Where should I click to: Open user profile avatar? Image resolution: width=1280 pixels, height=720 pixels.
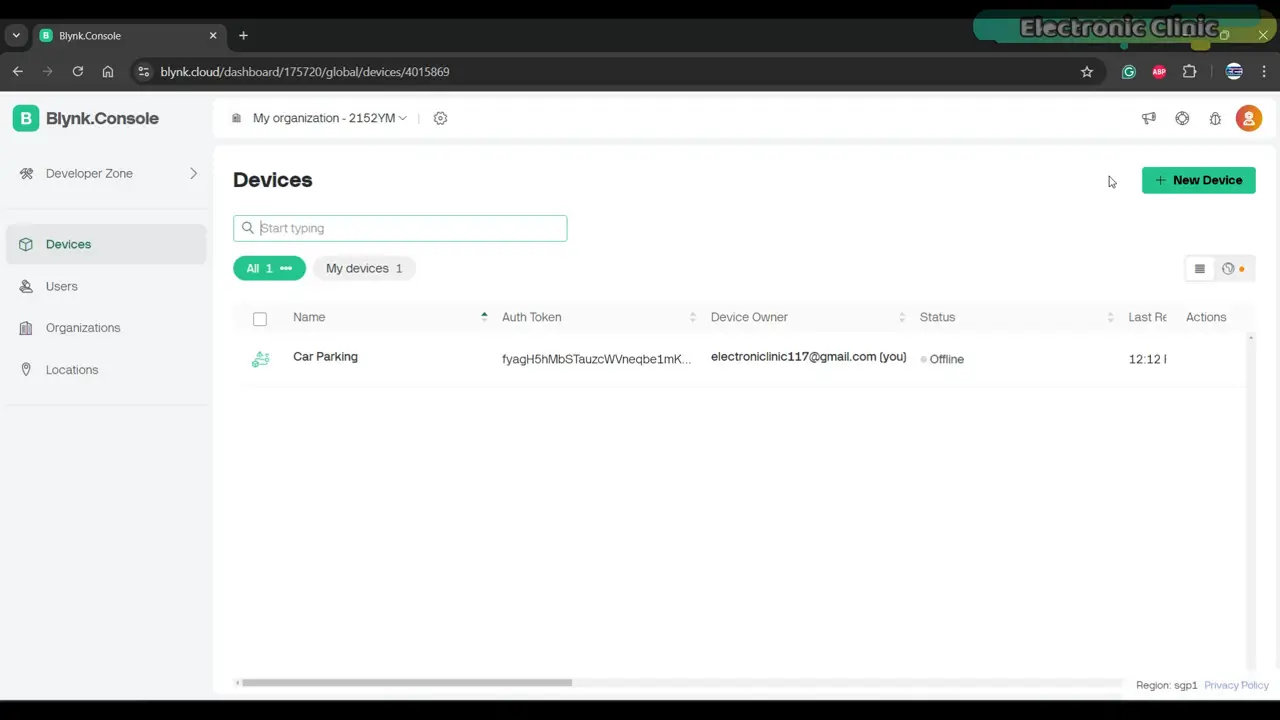click(x=1249, y=118)
